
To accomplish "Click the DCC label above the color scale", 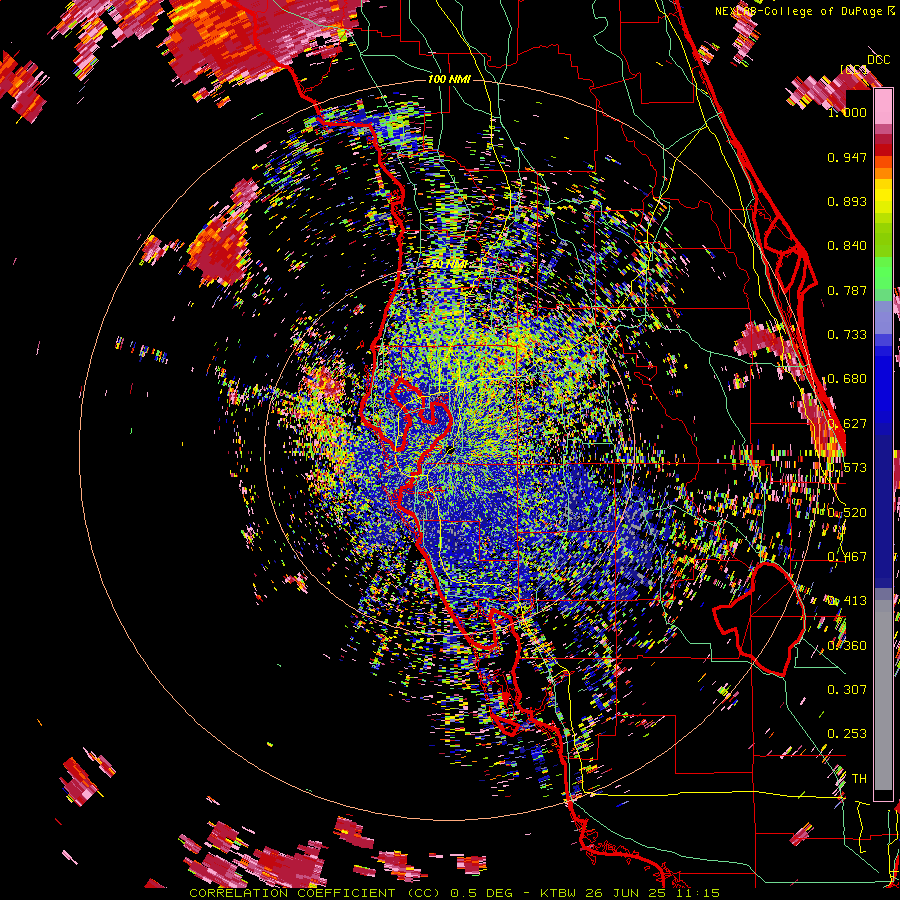I will [x=879, y=60].
